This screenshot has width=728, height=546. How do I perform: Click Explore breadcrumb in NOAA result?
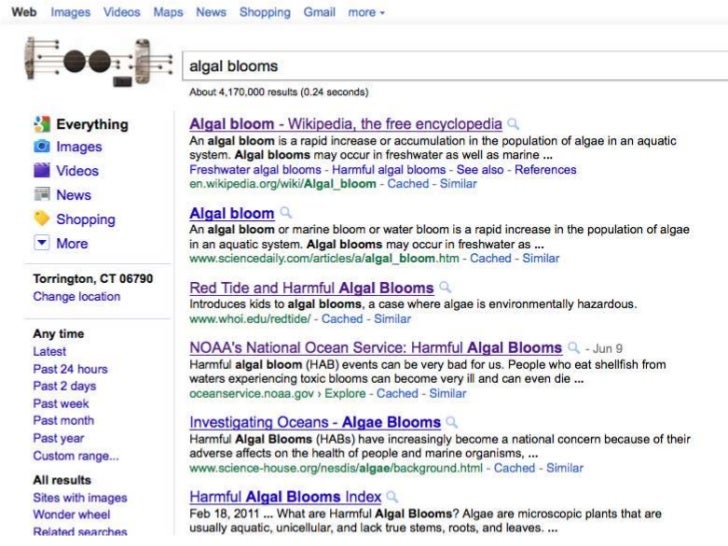point(345,393)
